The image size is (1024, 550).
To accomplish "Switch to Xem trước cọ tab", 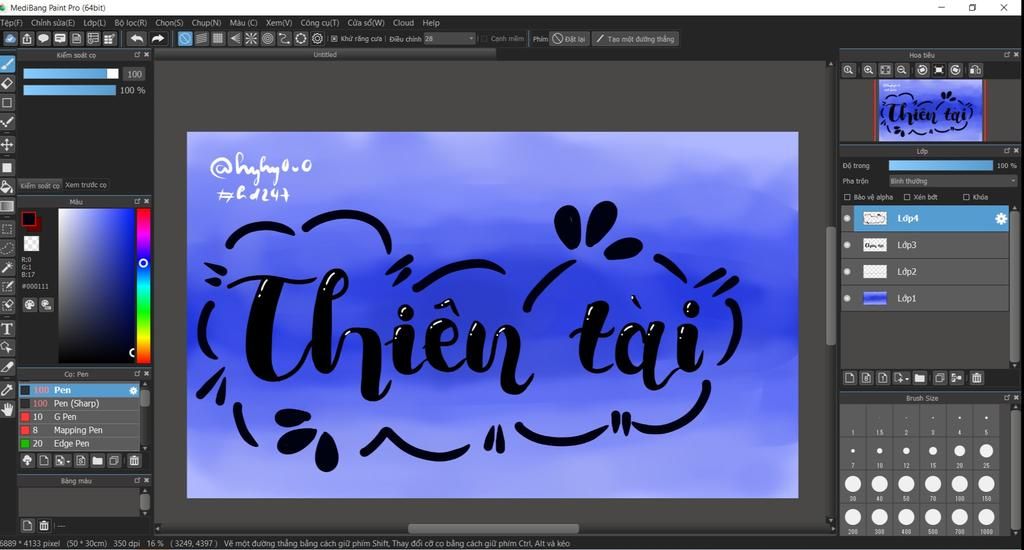I will [86, 185].
